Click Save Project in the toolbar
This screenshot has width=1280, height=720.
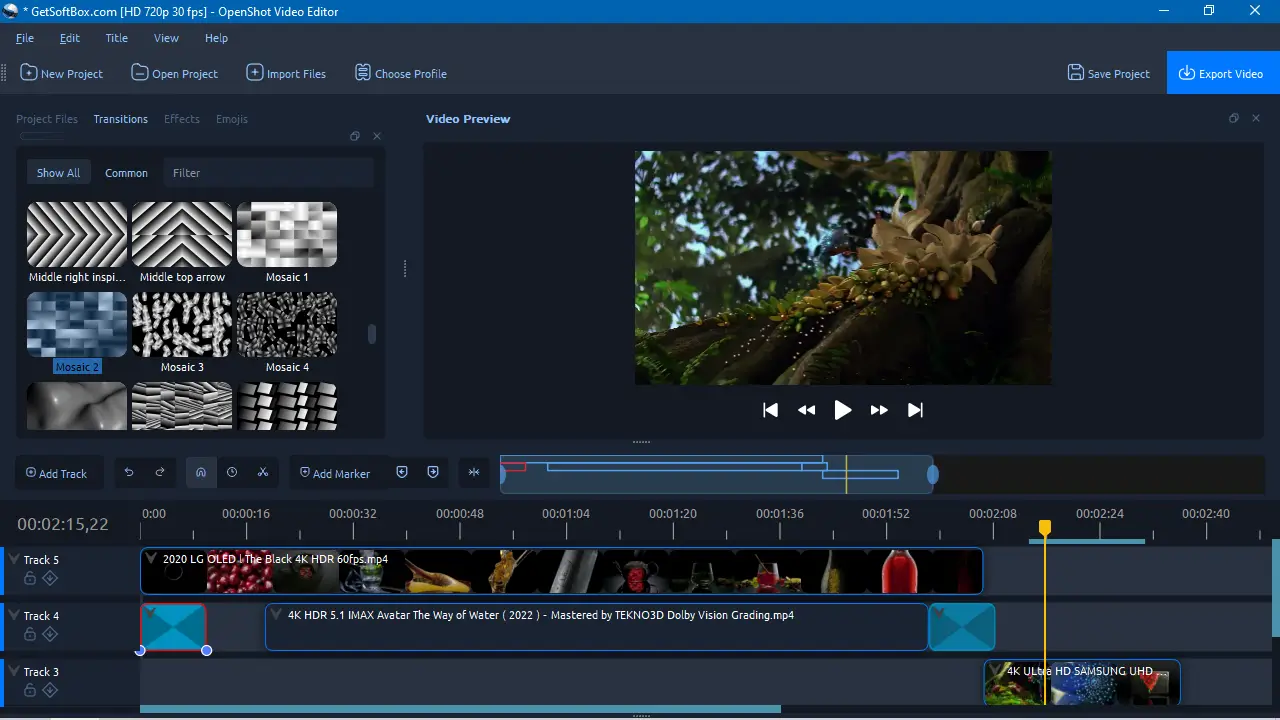coord(1108,73)
